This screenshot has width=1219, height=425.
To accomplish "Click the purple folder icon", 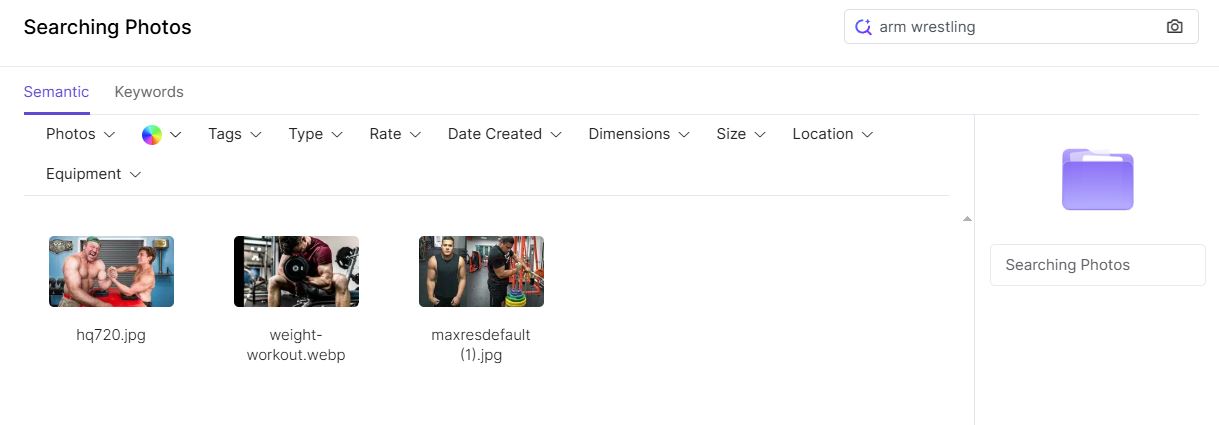I will [x=1097, y=179].
